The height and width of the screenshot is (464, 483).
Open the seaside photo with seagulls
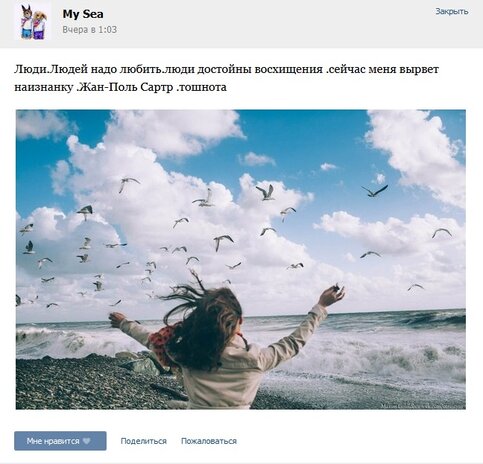(x=241, y=259)
